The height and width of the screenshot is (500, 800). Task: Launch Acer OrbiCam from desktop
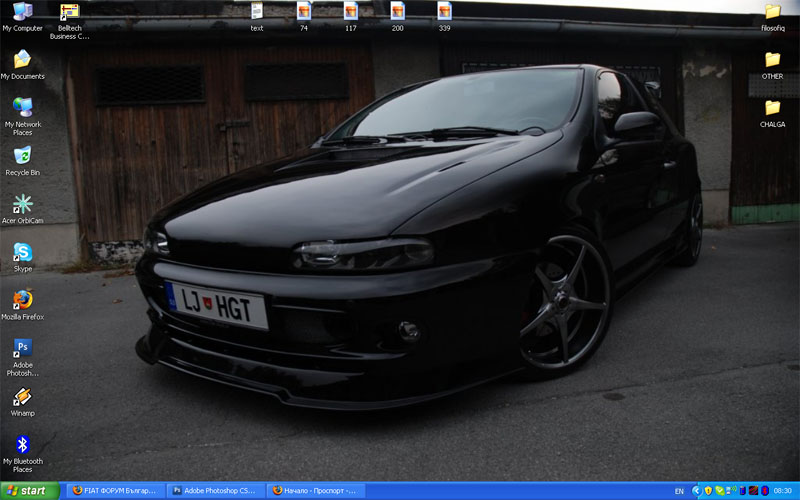coord(22,203)
